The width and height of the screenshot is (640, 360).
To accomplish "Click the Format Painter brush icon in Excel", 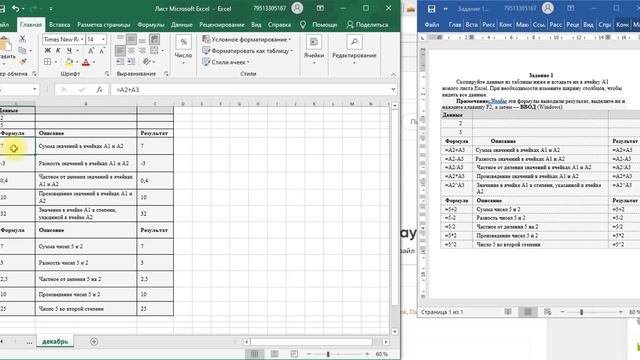I will coord(23,61).
